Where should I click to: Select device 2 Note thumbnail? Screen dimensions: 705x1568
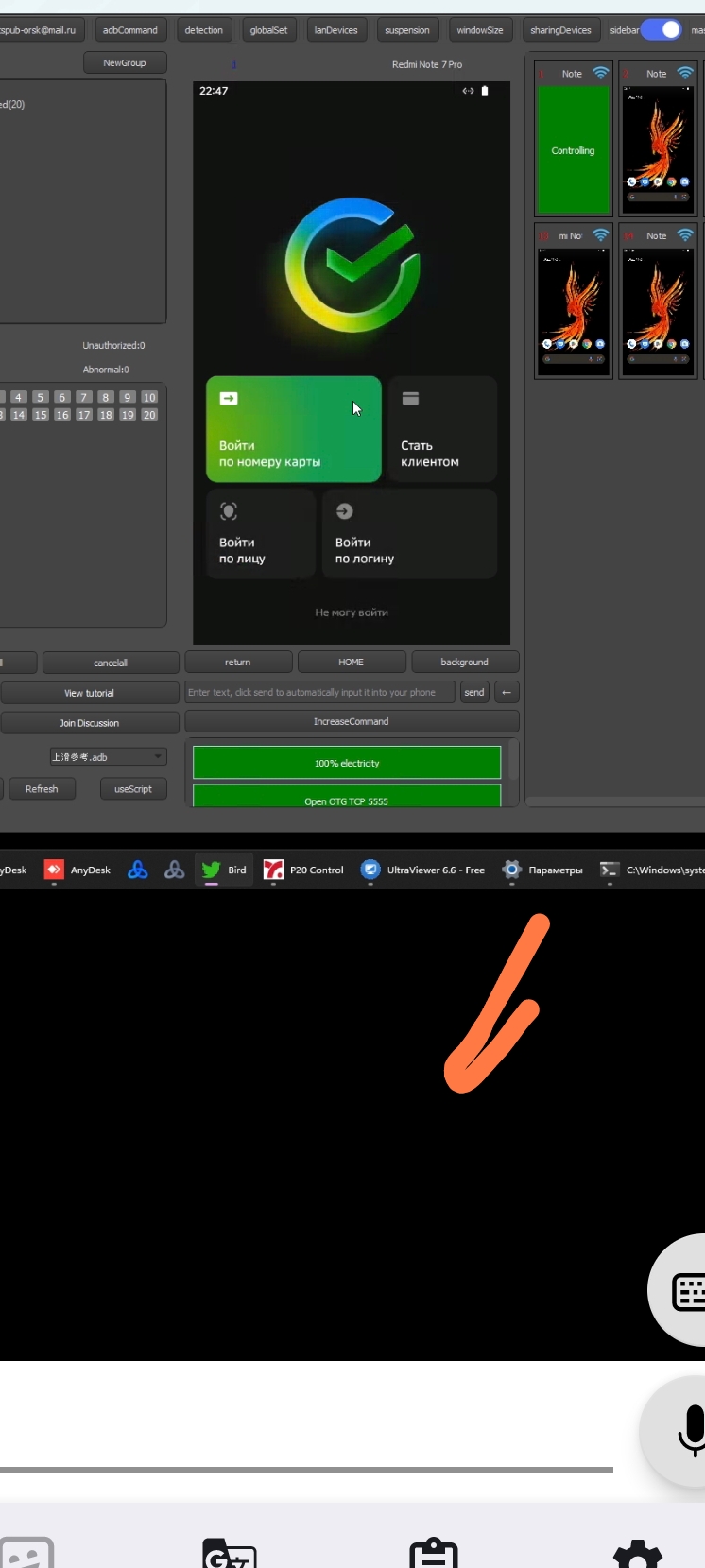pyautogui.click(x=658, y=150)
